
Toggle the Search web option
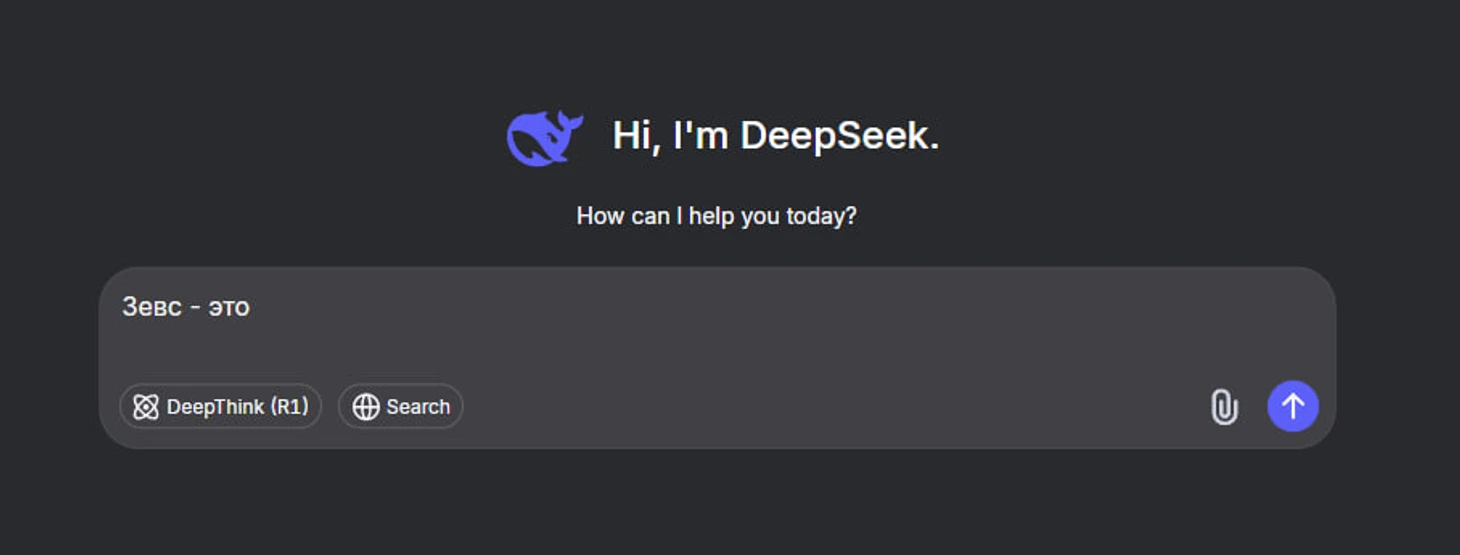tap(401, 406)
